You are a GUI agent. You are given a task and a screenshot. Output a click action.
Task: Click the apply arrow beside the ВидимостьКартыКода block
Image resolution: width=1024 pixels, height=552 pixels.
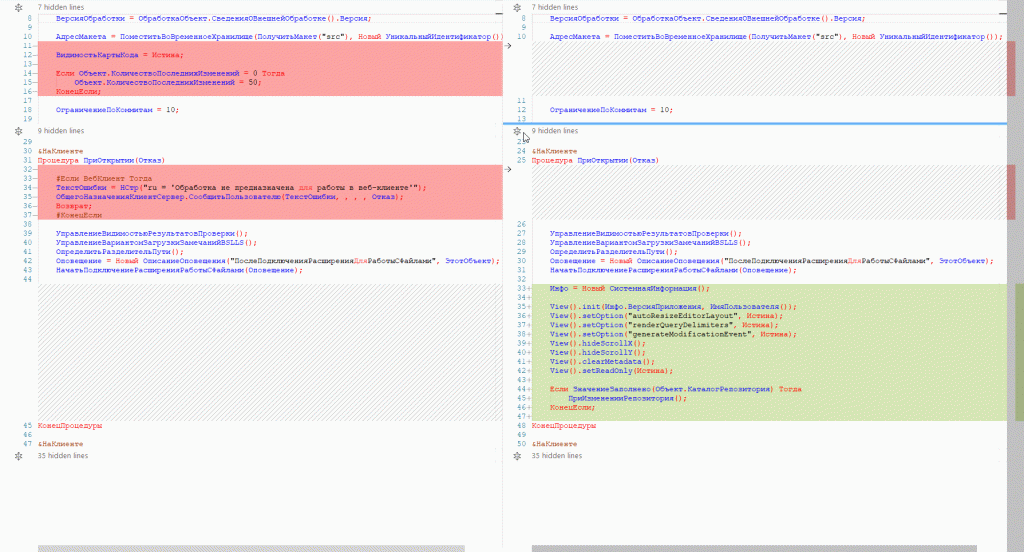click(x=508, y=46)
